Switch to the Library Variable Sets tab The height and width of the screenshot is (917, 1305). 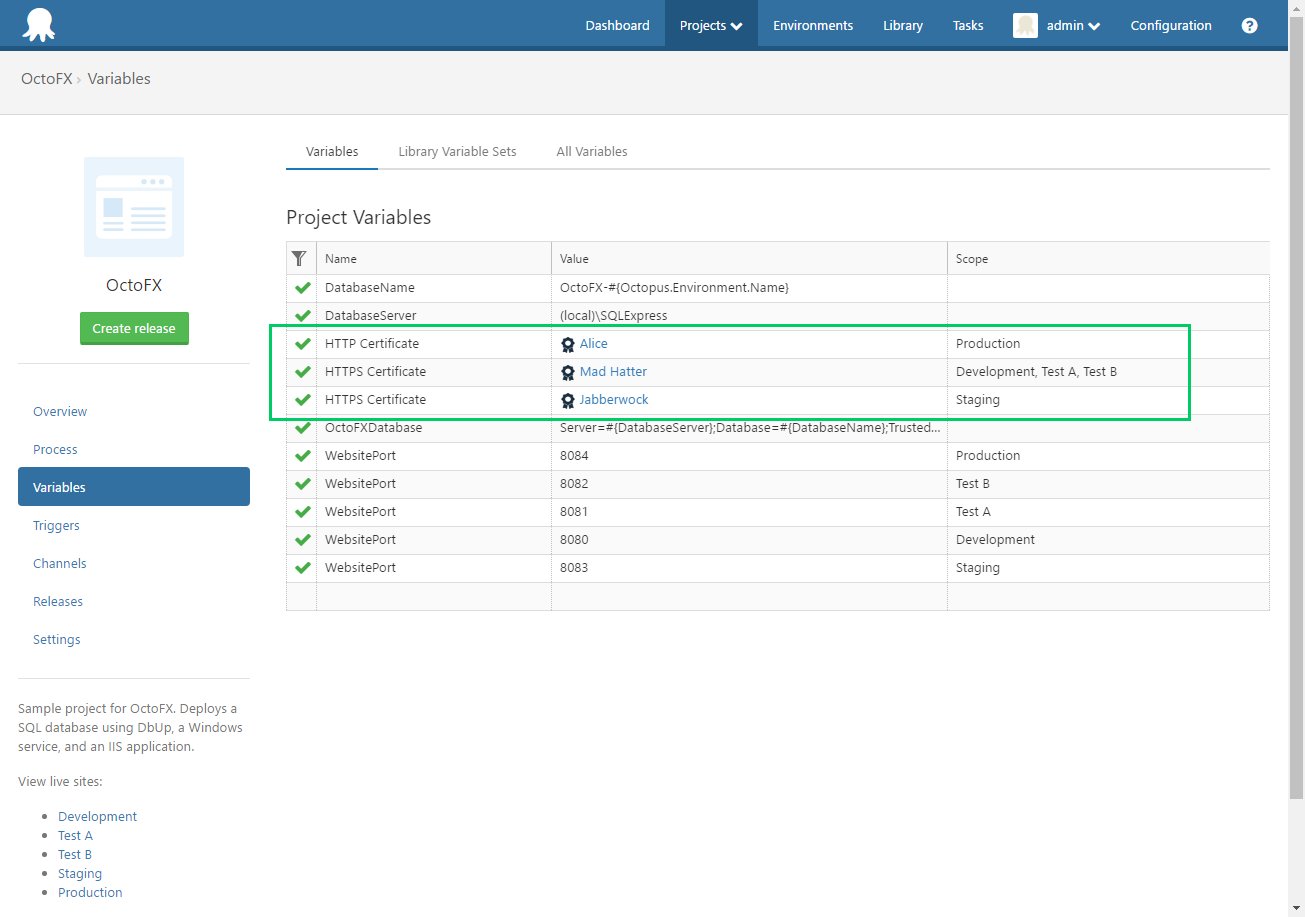pos(457,151)
